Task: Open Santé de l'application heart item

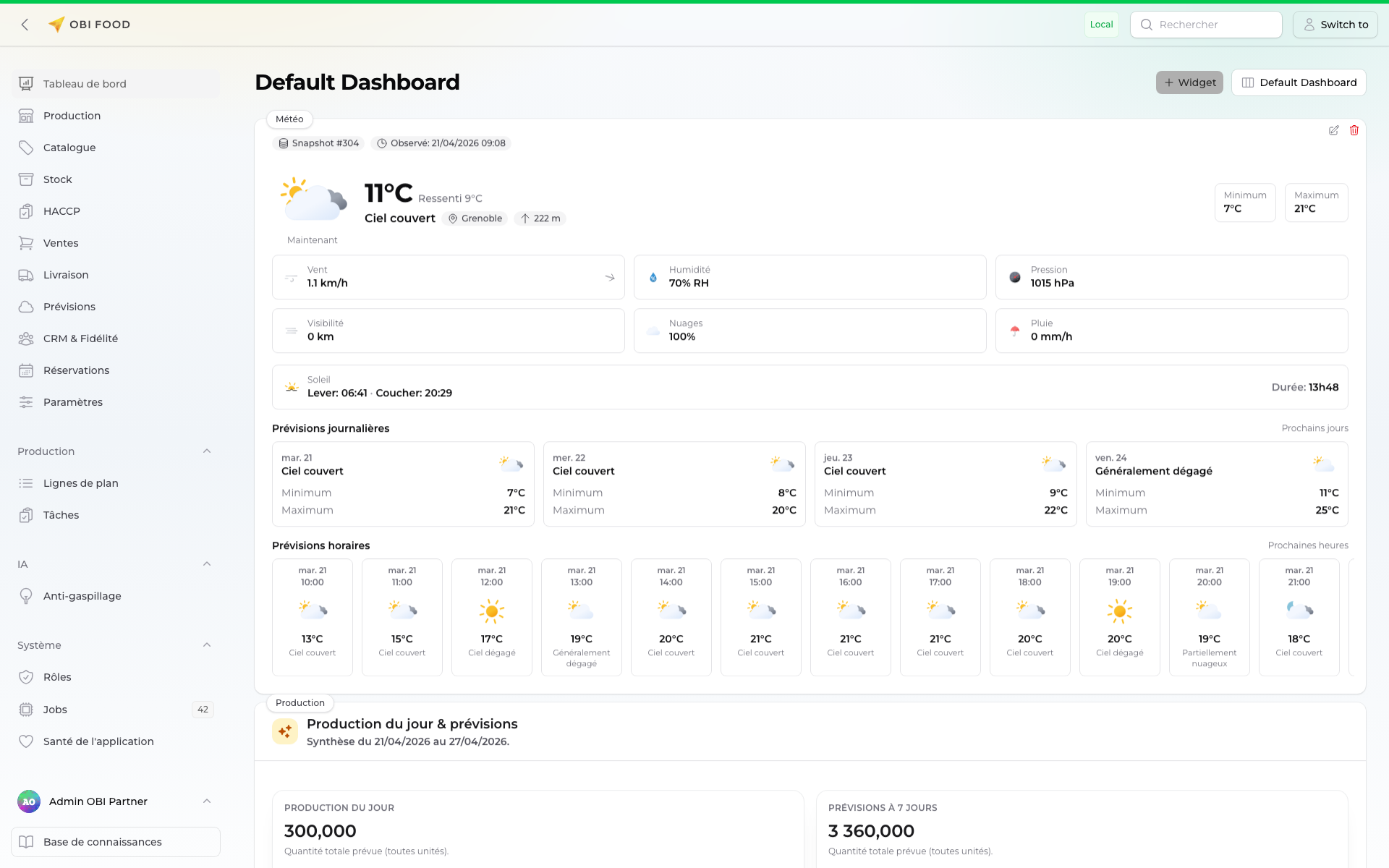Action: [x=98, y=741]
